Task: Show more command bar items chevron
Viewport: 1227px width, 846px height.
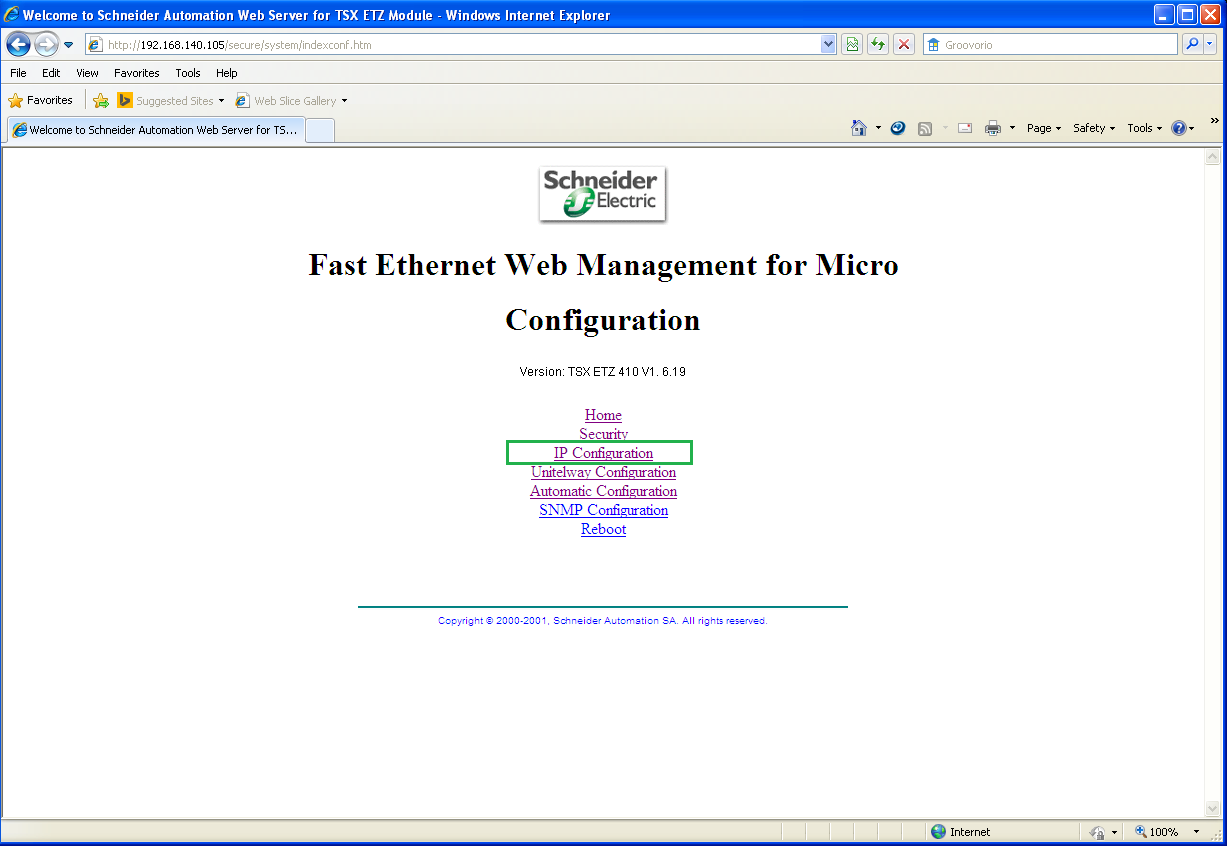Action: point(1215,121)
